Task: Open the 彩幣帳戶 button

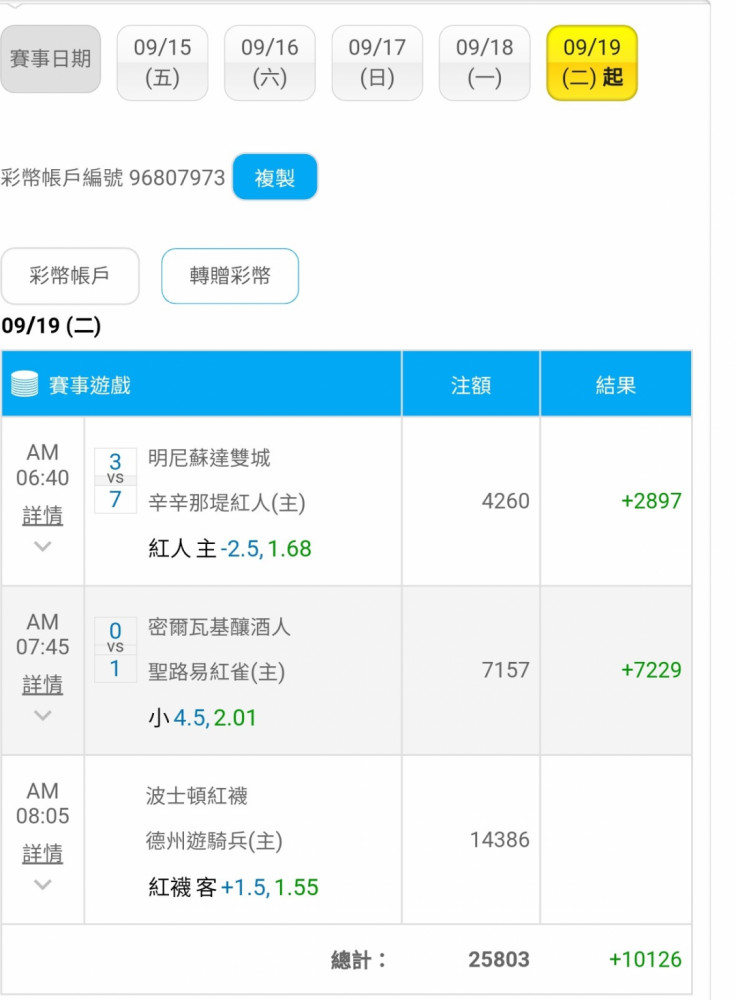Action: [x=70, y=276]
